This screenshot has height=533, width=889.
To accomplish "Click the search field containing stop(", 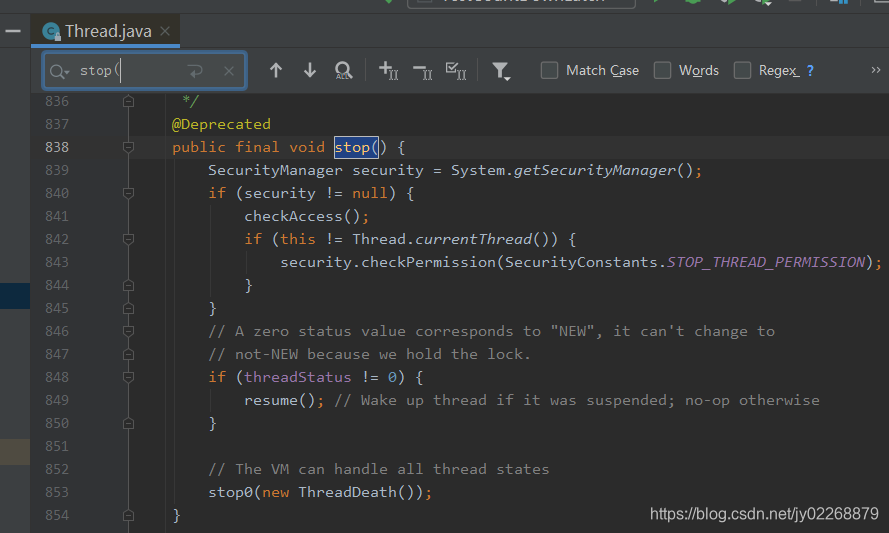I will pos(144,71).
